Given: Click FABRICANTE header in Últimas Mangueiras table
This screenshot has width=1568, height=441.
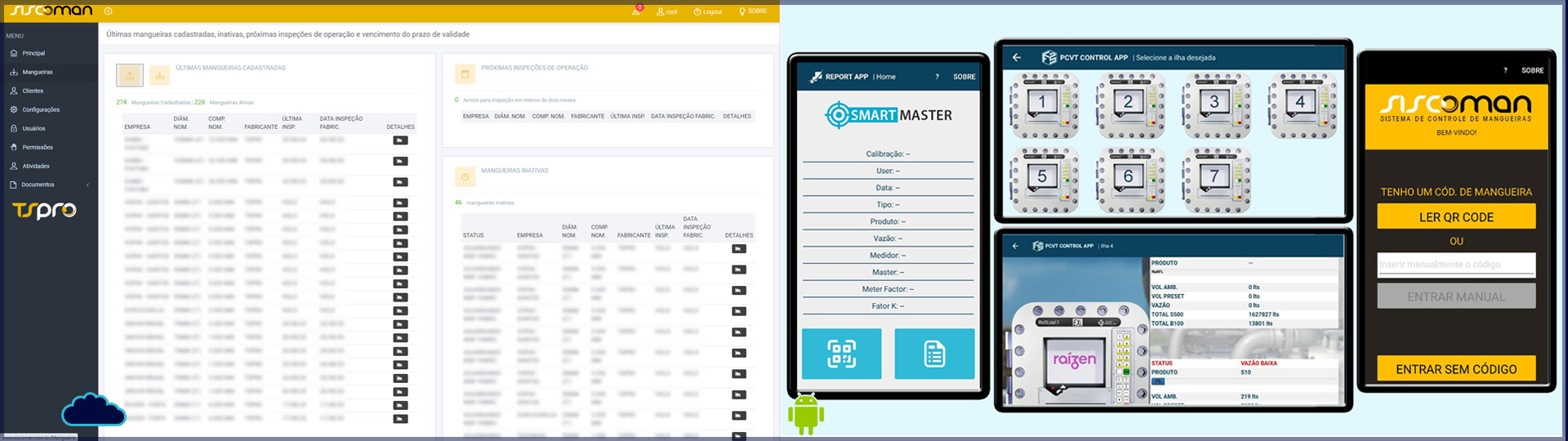Looking at the screenshot, I should (261, 127).
